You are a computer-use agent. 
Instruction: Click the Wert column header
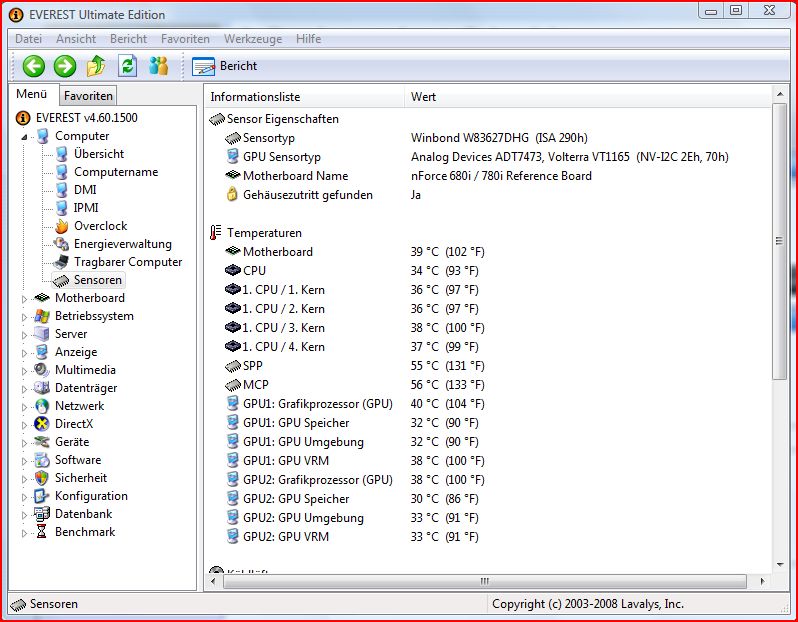pos(423,97)
